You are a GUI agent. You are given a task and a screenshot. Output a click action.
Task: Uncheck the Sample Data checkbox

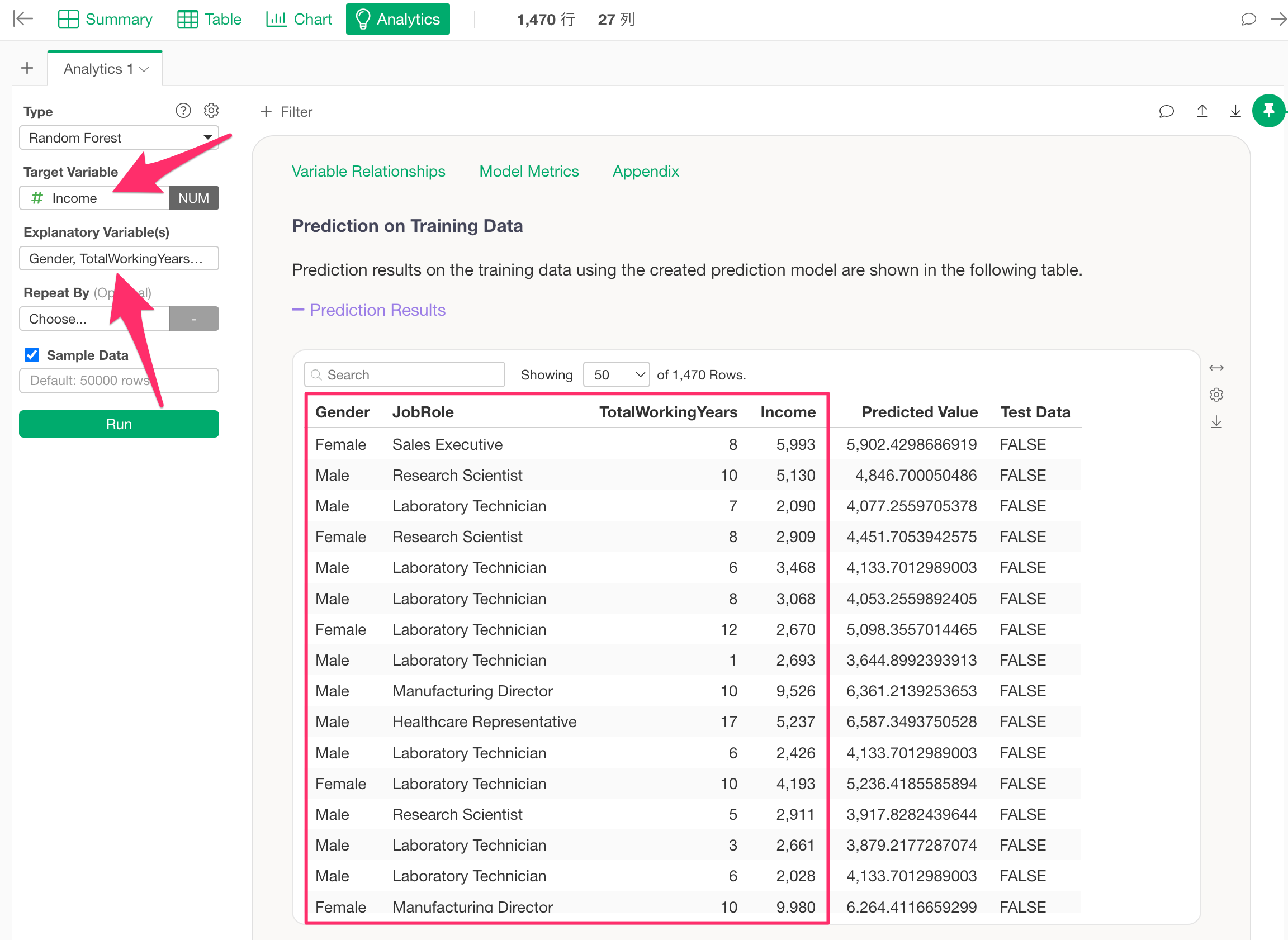[x=32, y=355]
